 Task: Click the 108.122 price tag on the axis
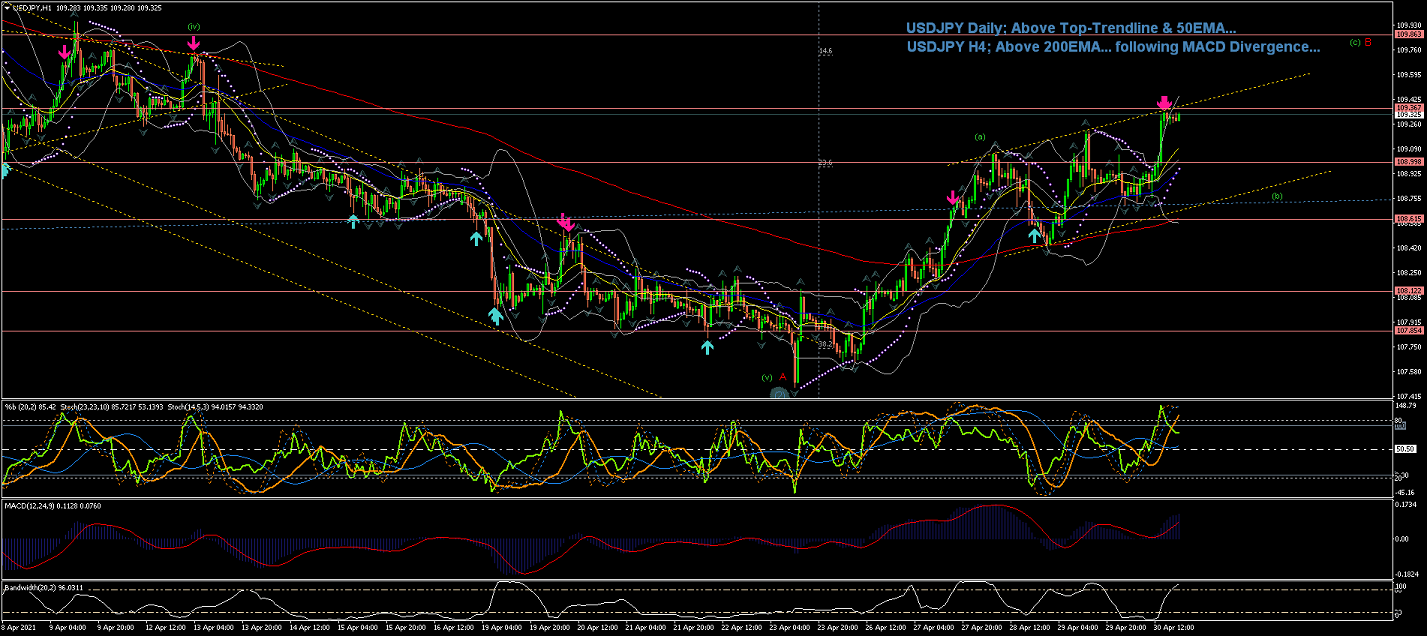tap(1409, 291)
